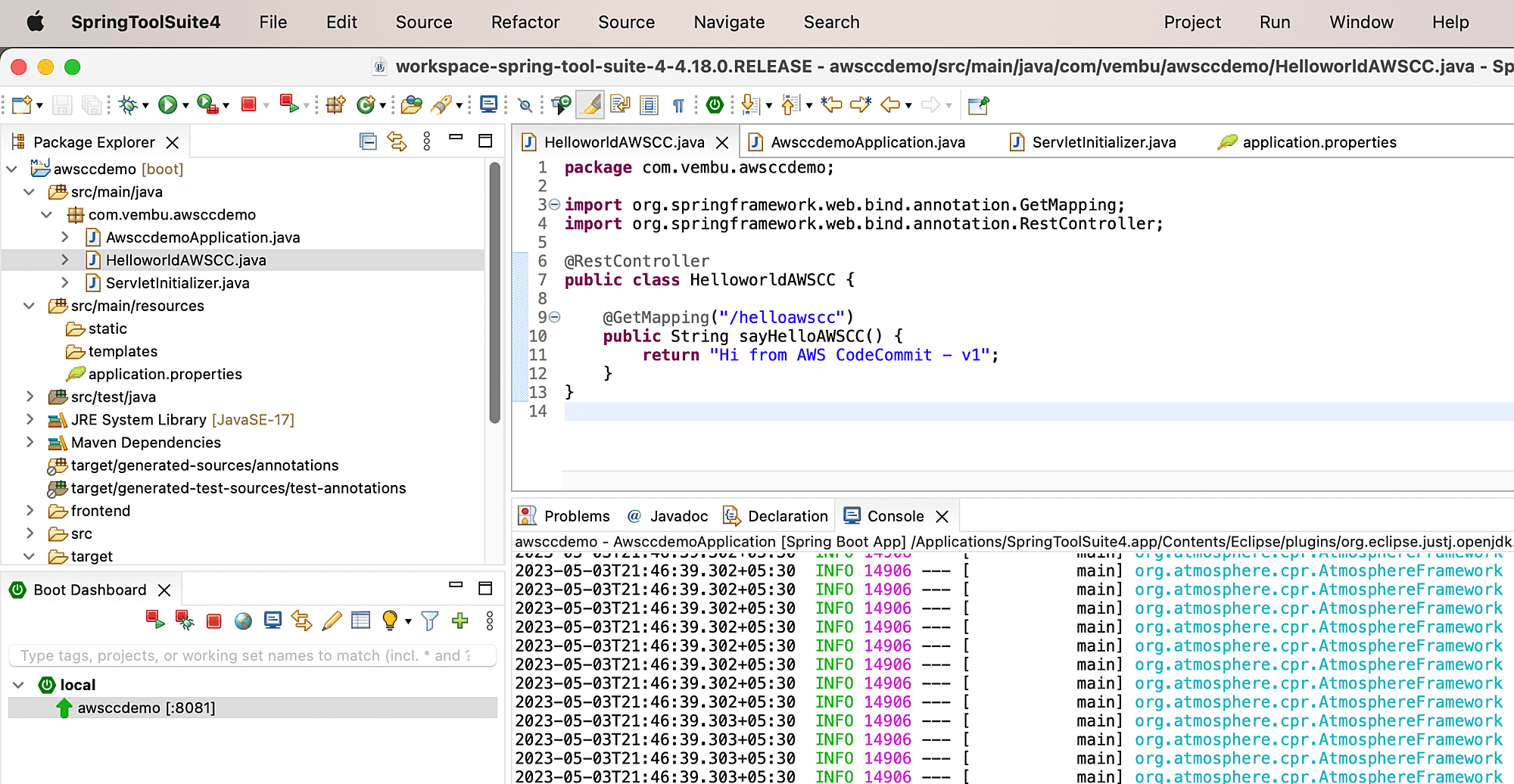
Task: Click the Search flashlight icon in toolbar
Action: pyautogui.click(x=442, y=104)
